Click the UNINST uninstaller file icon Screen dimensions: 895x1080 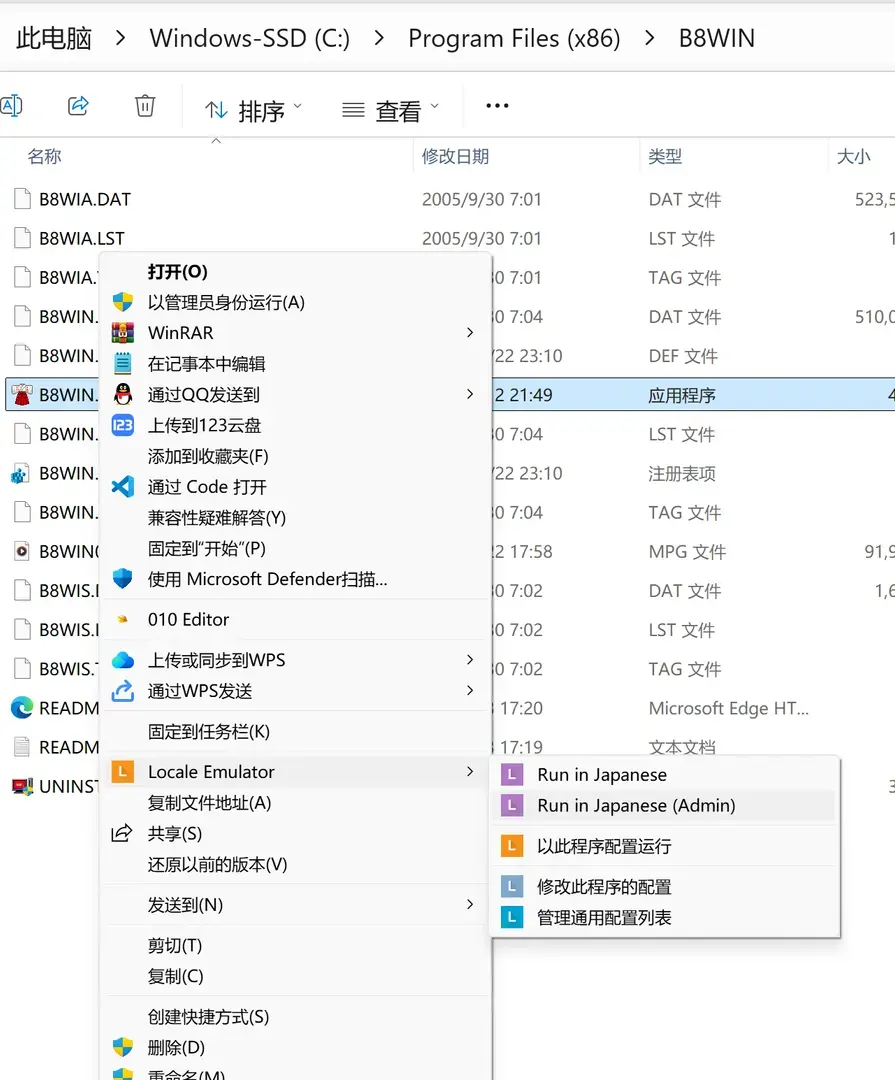22,786
